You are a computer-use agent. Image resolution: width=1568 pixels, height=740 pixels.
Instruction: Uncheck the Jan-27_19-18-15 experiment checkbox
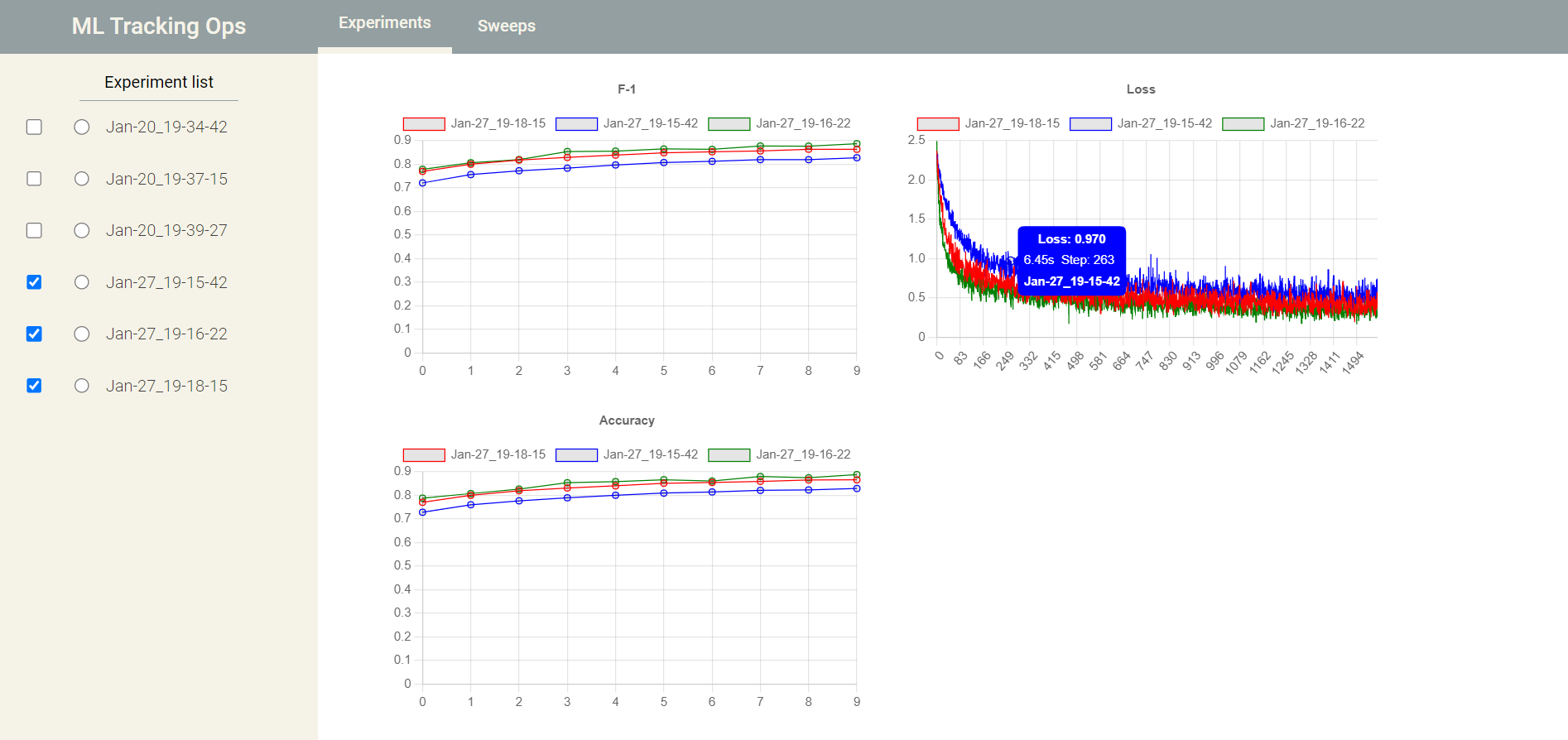point(34,386)
